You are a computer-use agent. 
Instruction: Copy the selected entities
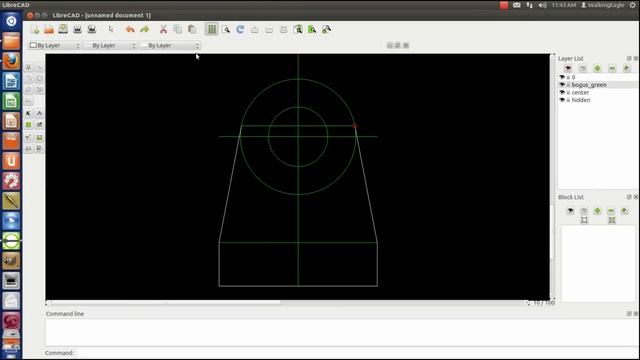click(x=178, y=29)
